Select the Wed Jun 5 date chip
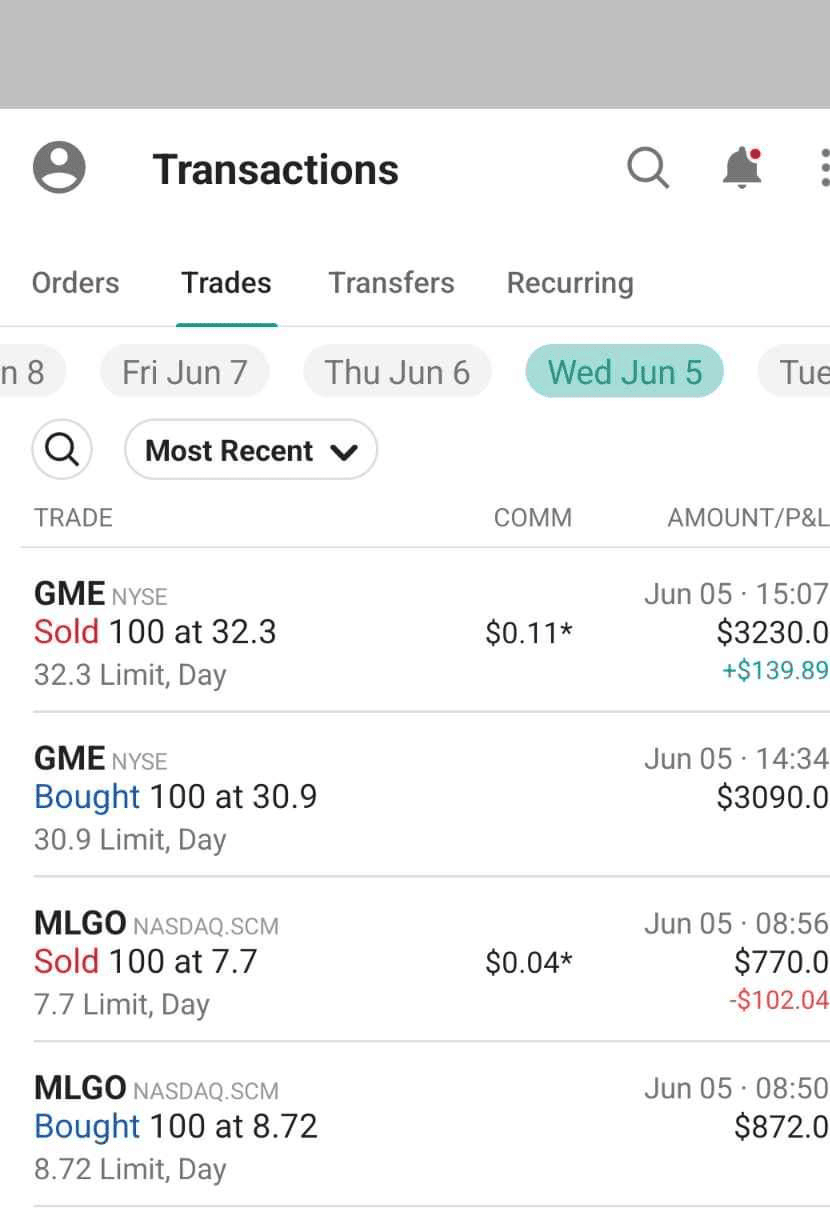Image resolution: width=830 pixels, height=1221 pixels. tap(624, 372)
